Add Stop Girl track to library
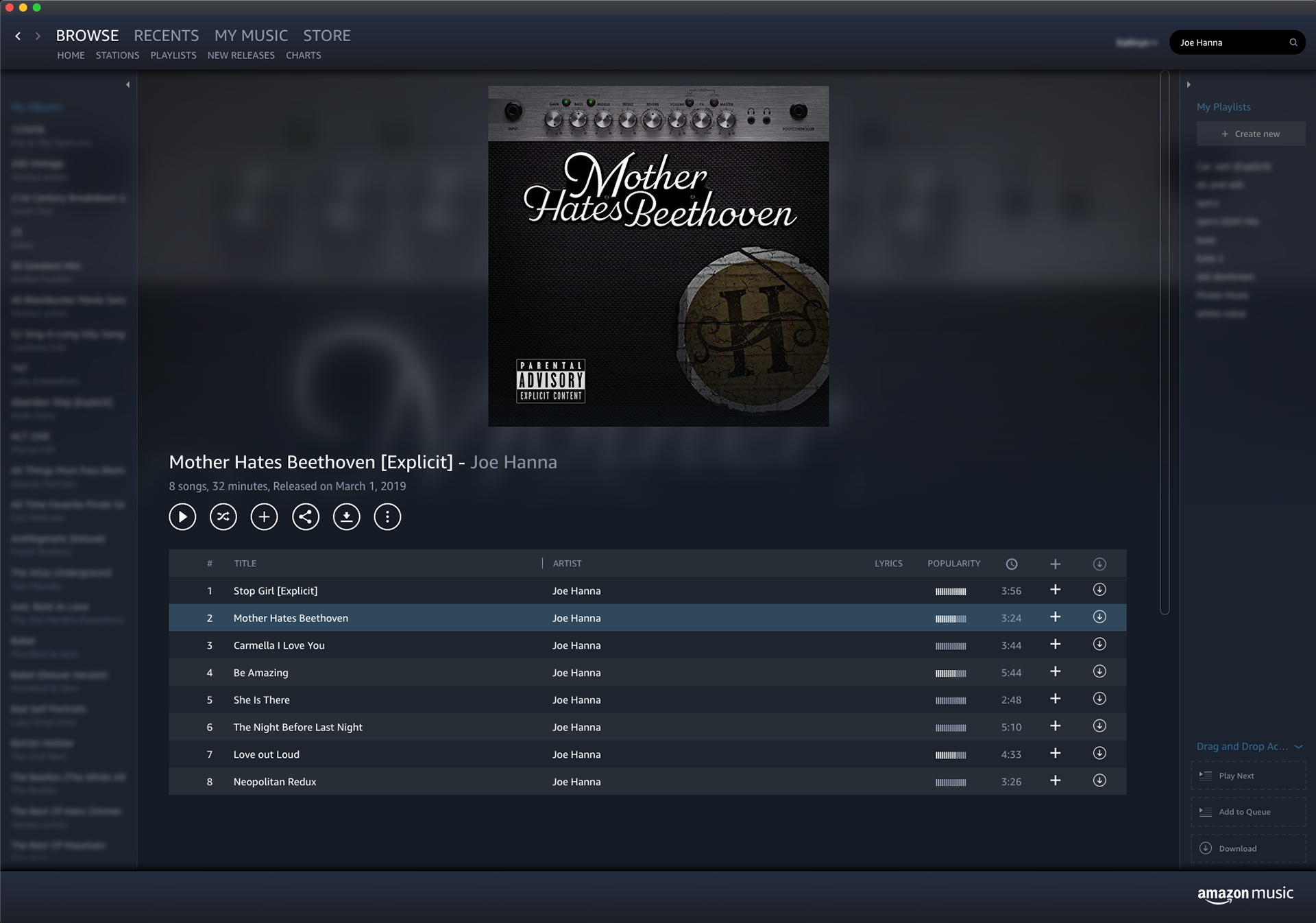This screenshot has height=923, width=1316. click(x=1056, y=590)
